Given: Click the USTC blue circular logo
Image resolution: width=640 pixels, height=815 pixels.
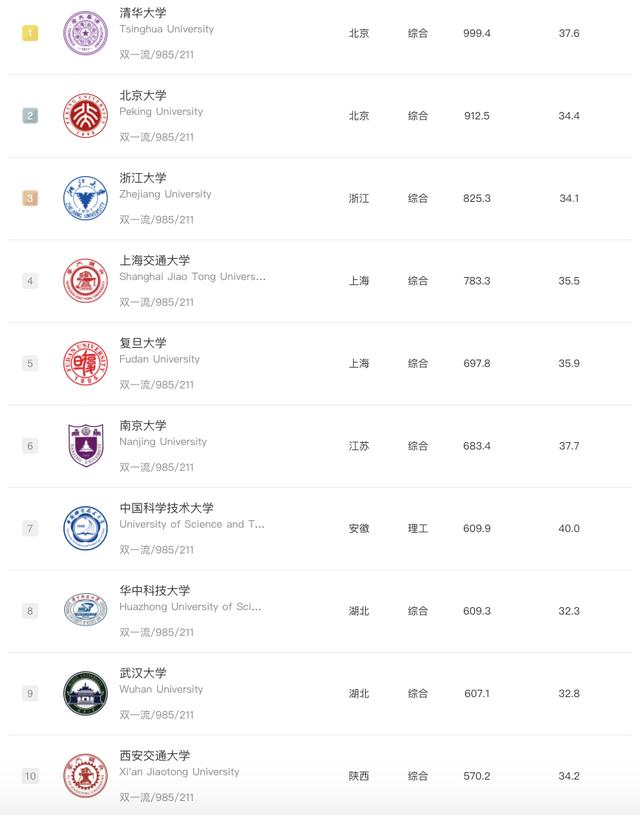Looking at the screenshot, I should pyautogui.click(x=85, y=528).
